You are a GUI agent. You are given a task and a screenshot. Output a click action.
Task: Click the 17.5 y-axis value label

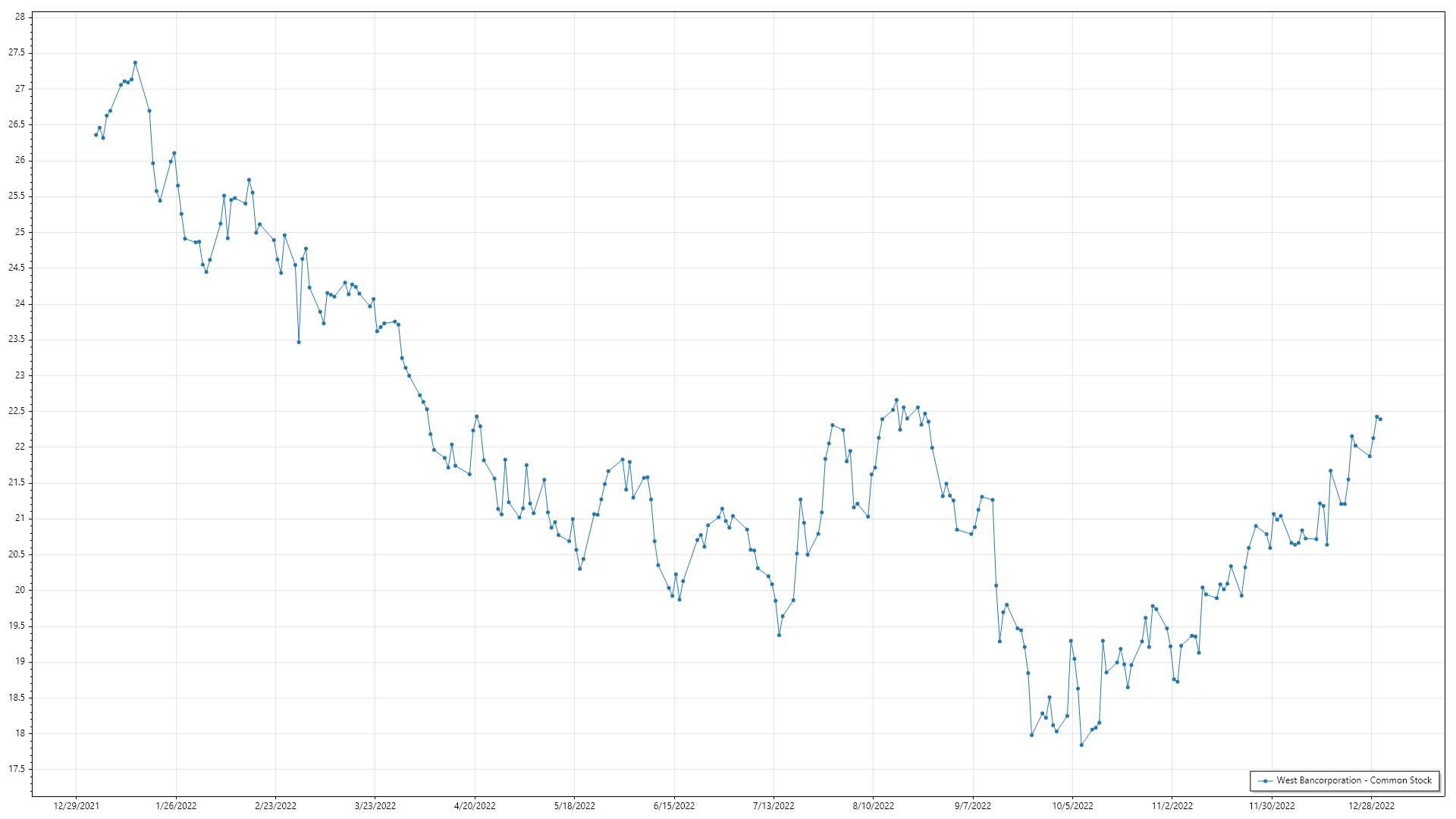pos(17,769)
